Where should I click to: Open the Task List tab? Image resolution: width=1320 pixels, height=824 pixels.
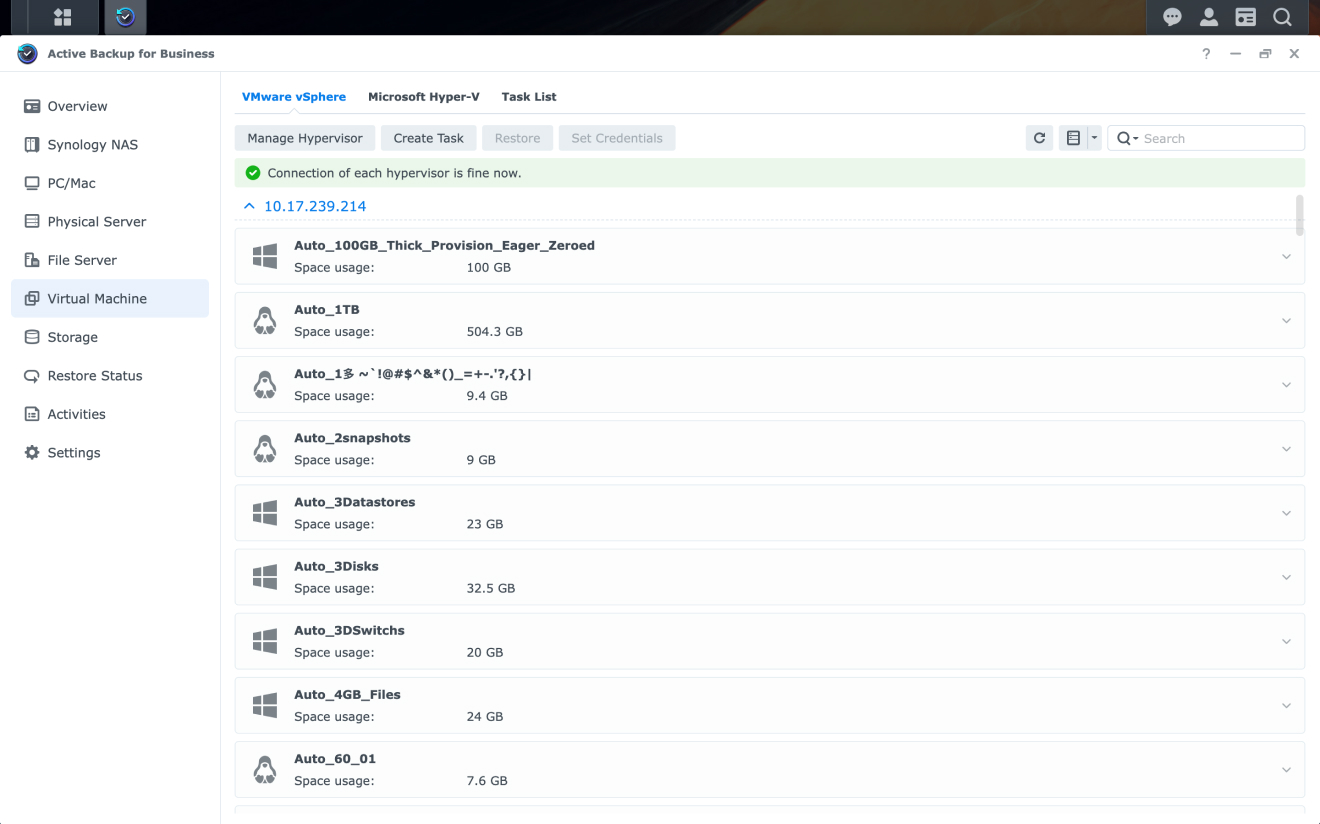click(529, 96)
